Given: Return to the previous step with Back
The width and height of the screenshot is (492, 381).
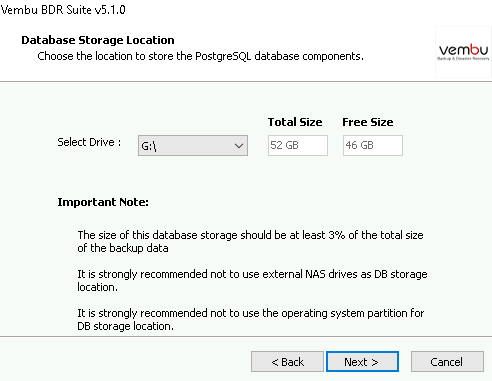Looking at the screenshot, I should pos(287,362).
